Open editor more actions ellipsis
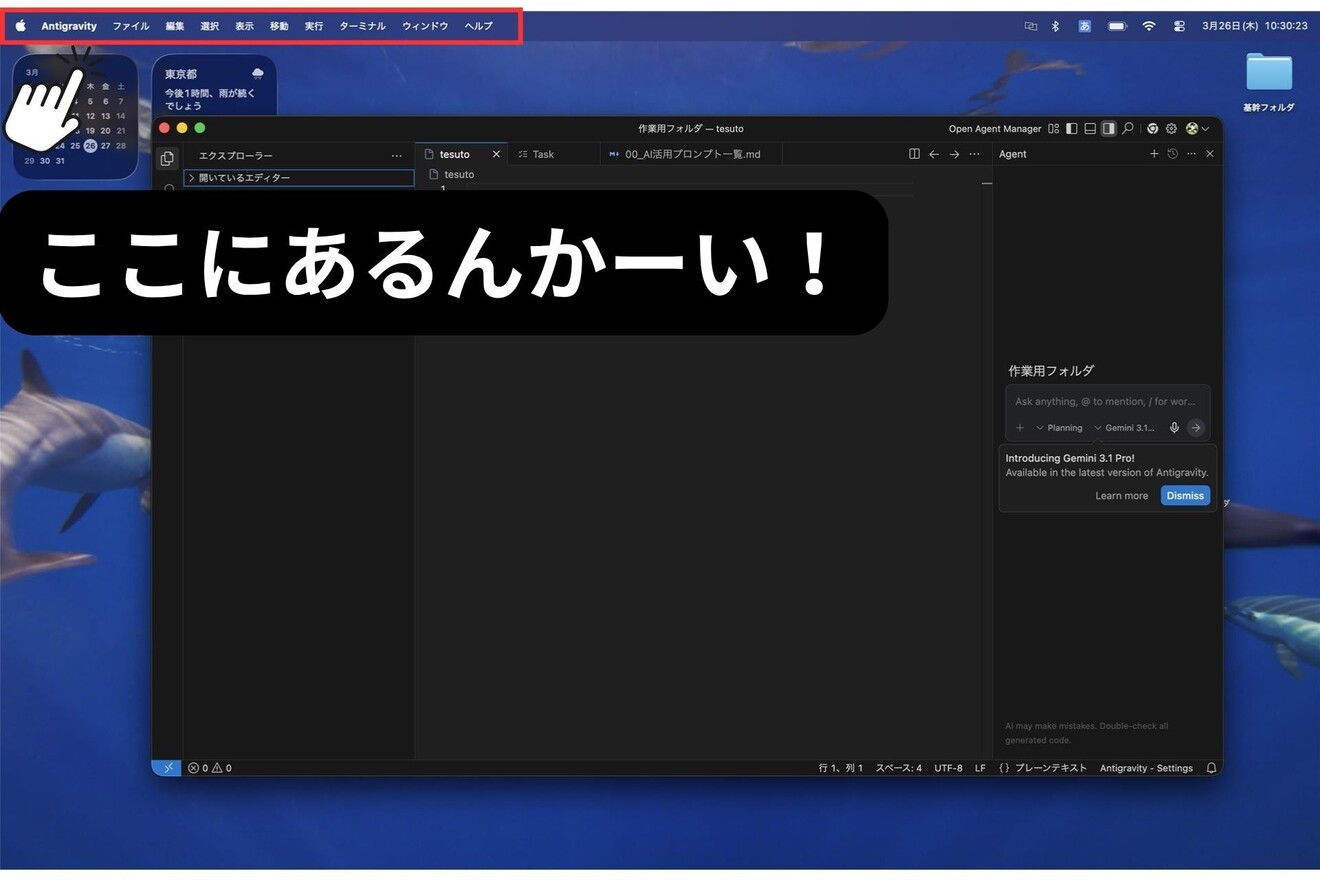 pos(975,154)
